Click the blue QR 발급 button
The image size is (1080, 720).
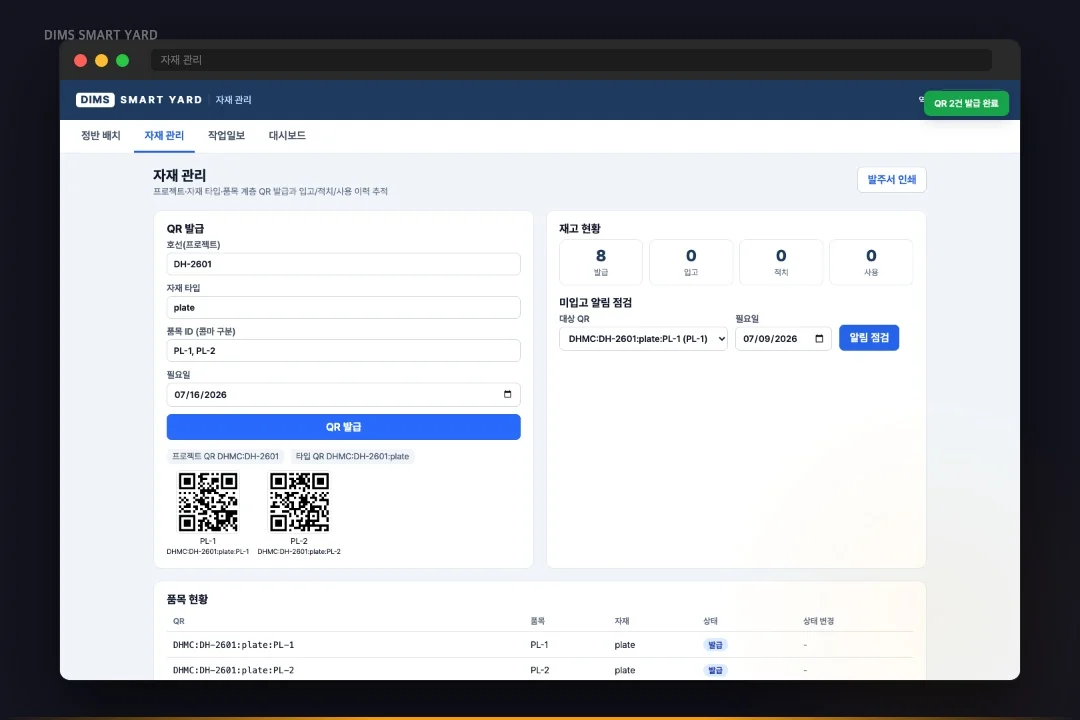(344, 427)
